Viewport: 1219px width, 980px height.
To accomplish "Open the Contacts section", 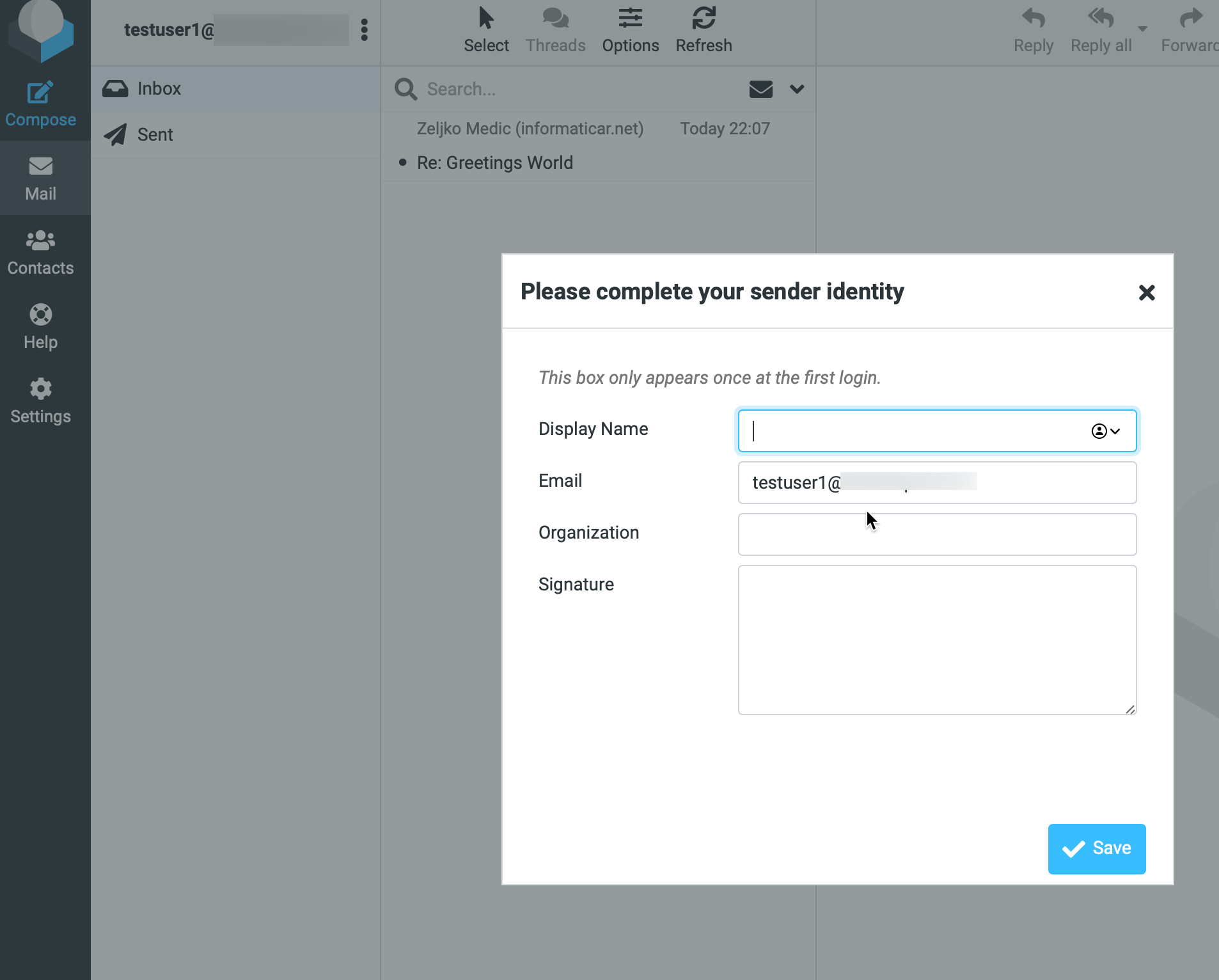I will [40, 253].
